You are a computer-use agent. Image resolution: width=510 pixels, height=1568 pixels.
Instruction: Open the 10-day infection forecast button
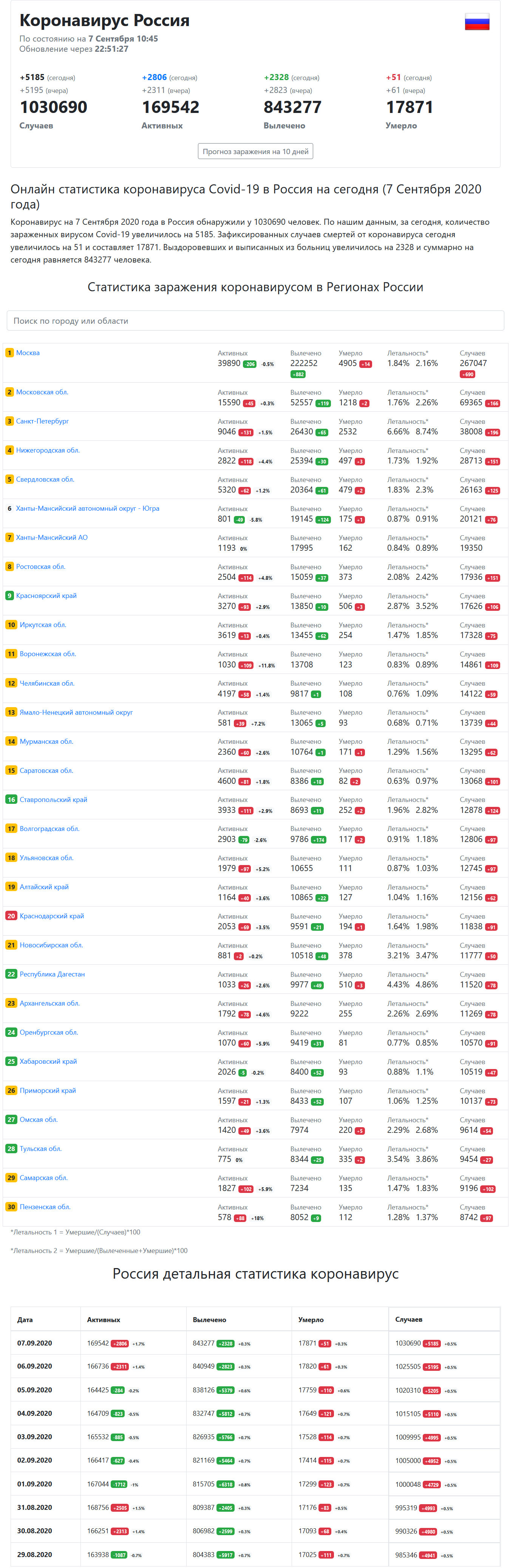tap(256, 151)
